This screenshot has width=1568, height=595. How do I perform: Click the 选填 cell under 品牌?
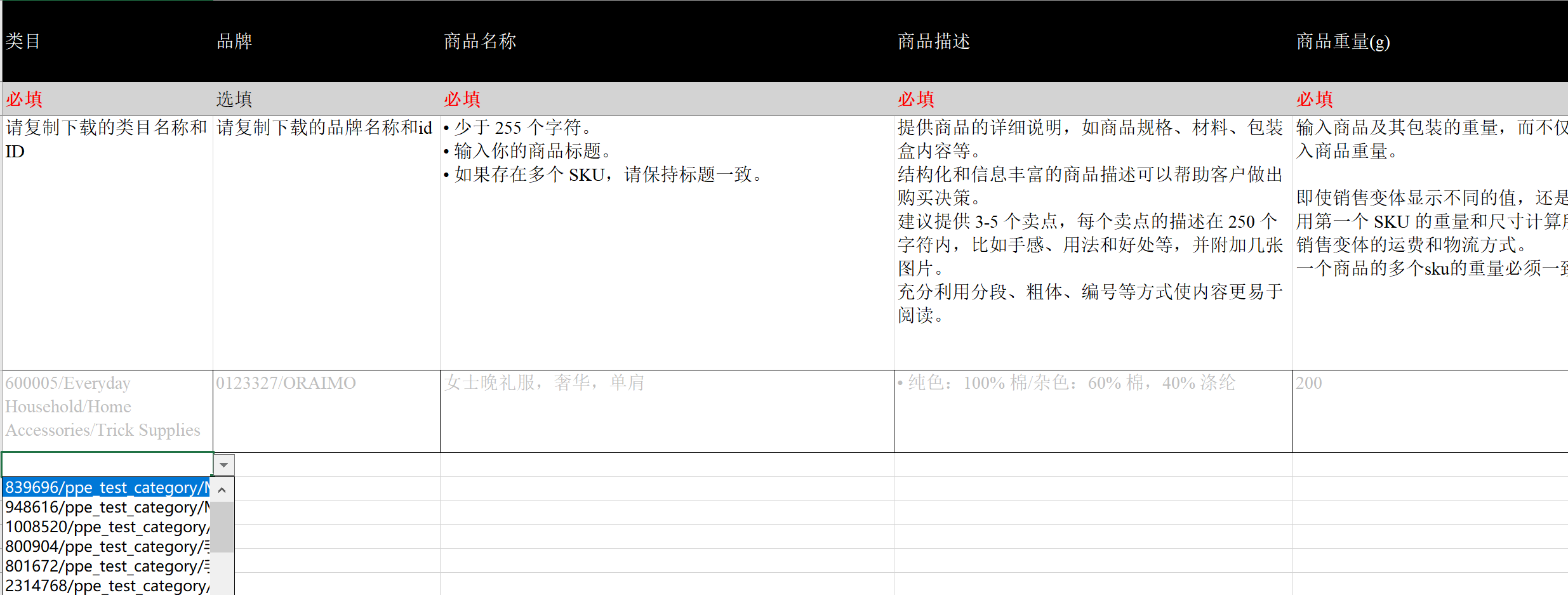tap(326, 99)
